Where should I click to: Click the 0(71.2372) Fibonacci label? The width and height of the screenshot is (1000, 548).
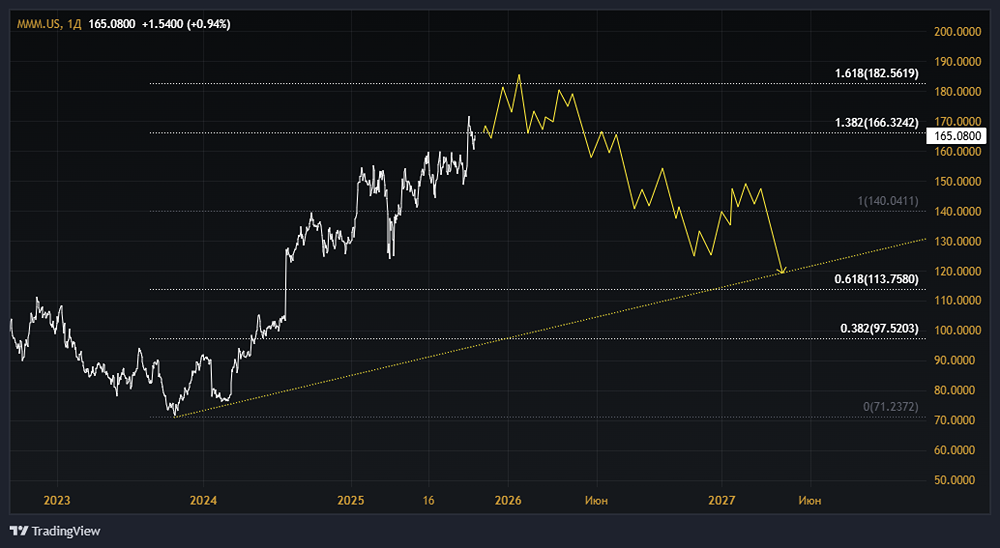(x=890, y=406)
